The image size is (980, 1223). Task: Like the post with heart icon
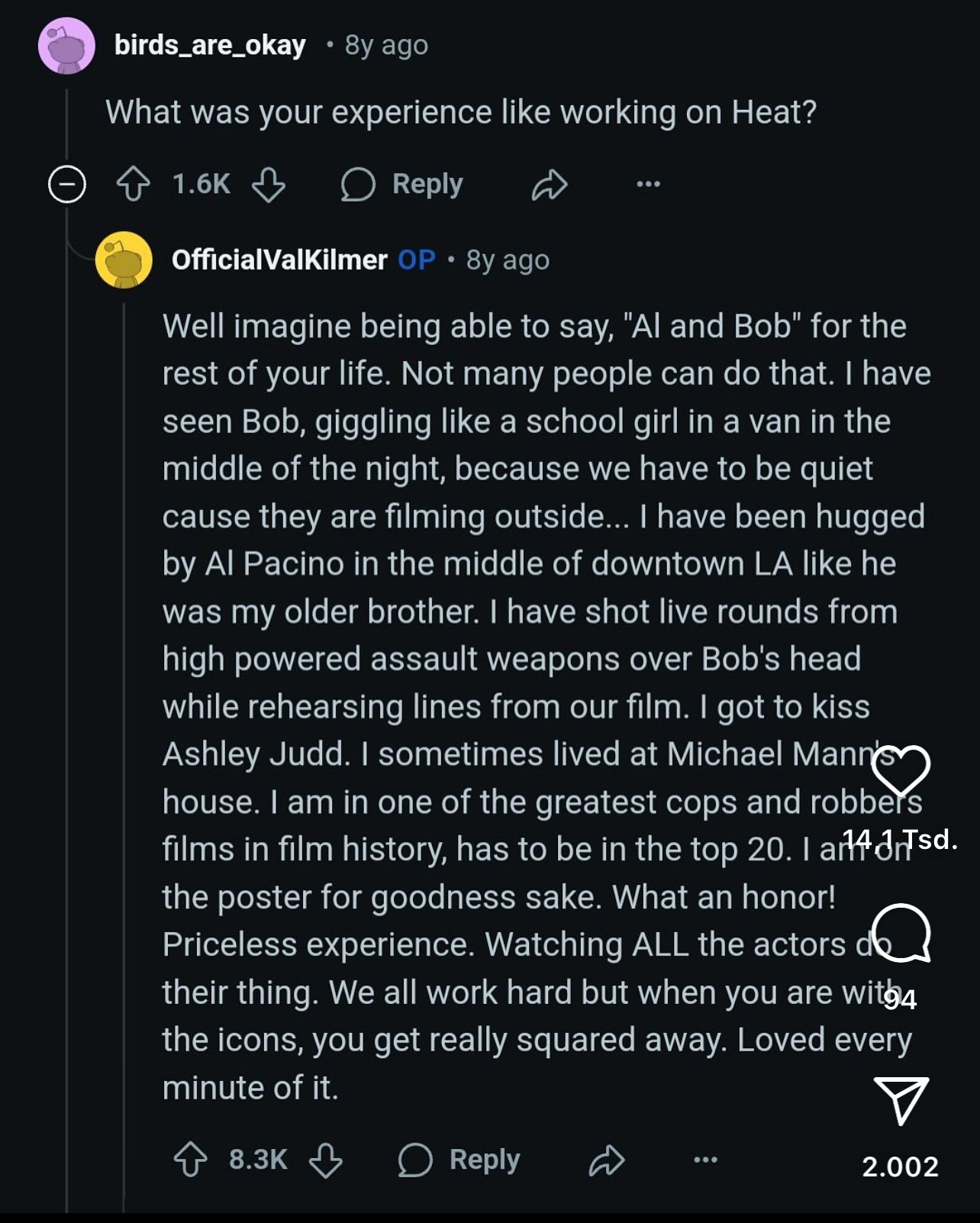click(x=901, y=771)
